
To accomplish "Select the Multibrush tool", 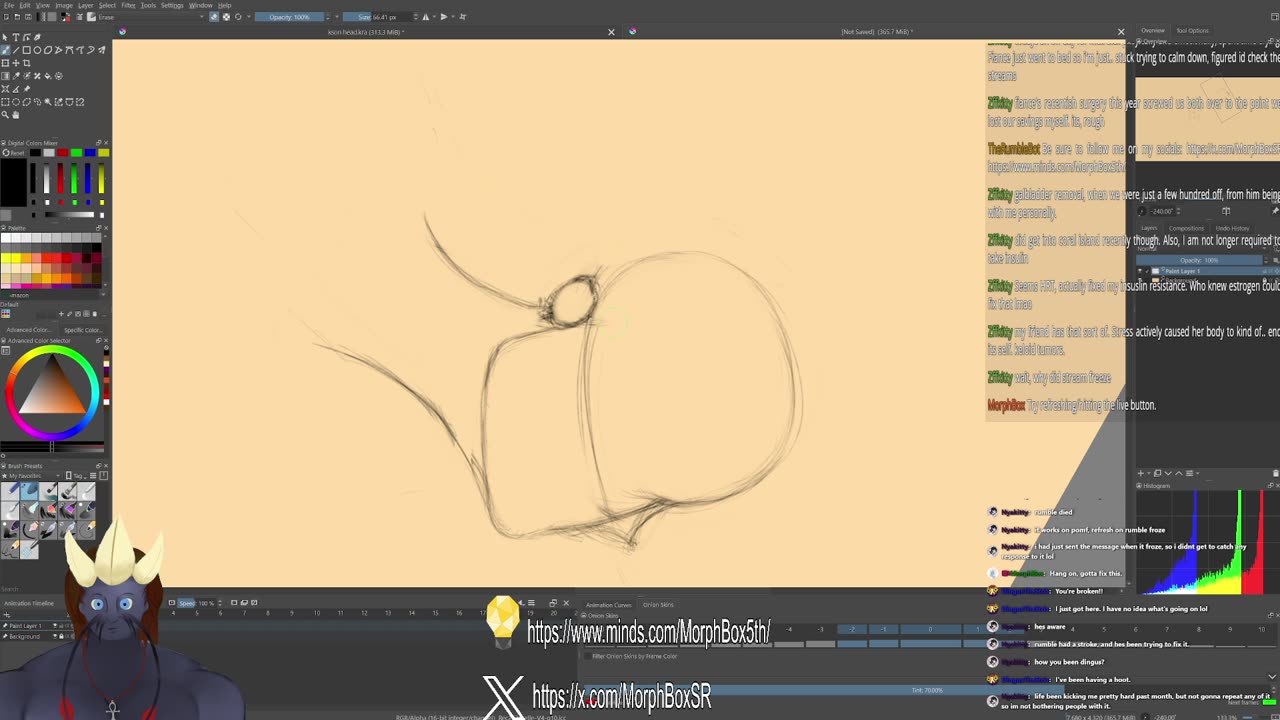I will pos(101,50).
